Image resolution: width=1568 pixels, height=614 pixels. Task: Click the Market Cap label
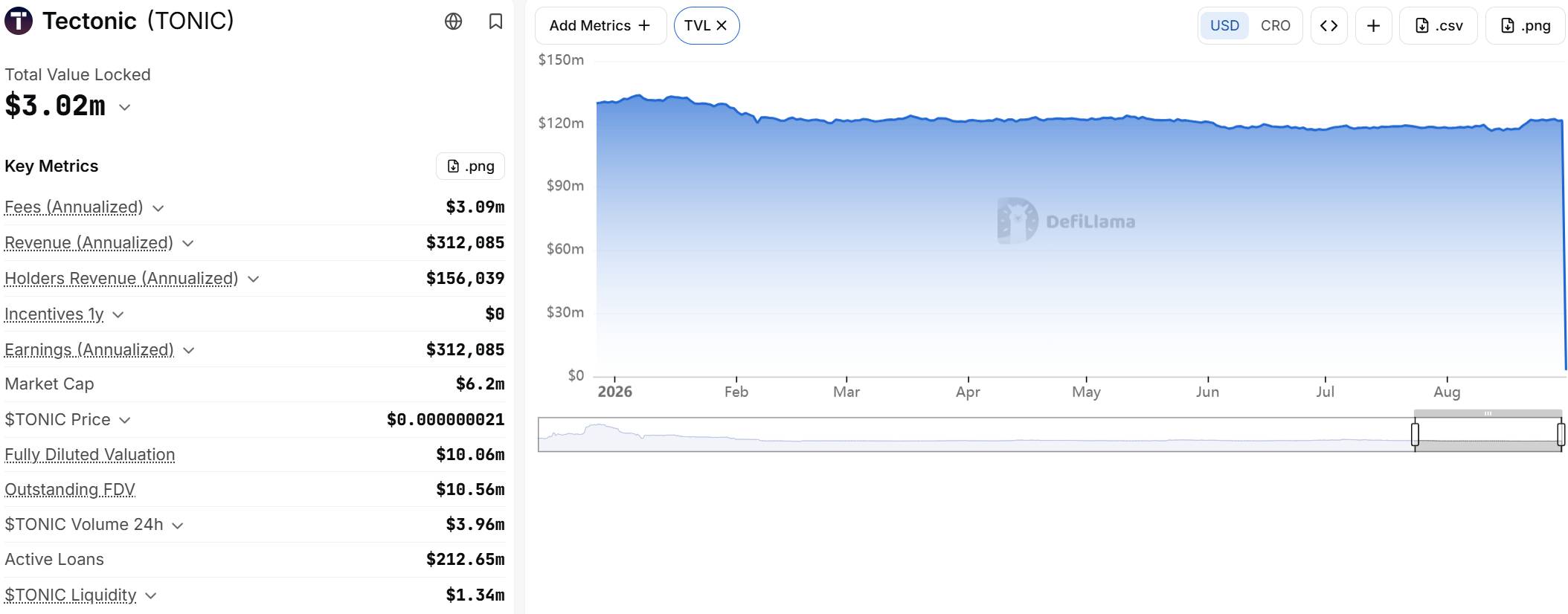click(x=49, y=384)
